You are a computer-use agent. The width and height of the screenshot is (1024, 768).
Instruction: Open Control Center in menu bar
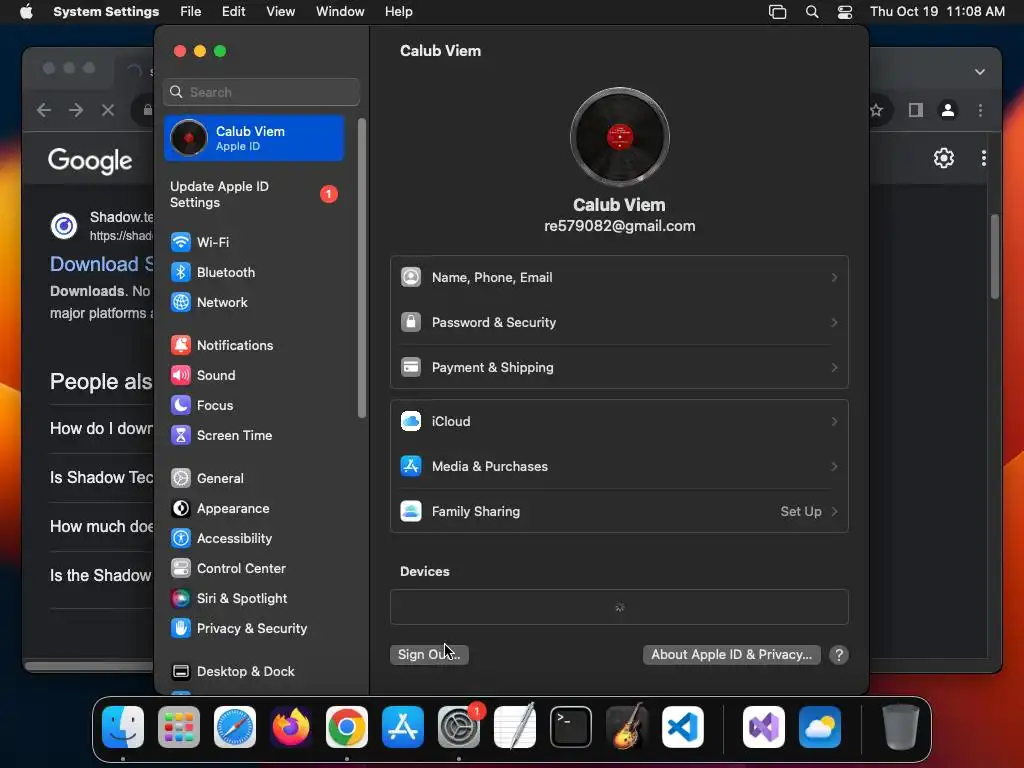coord(845,12)
